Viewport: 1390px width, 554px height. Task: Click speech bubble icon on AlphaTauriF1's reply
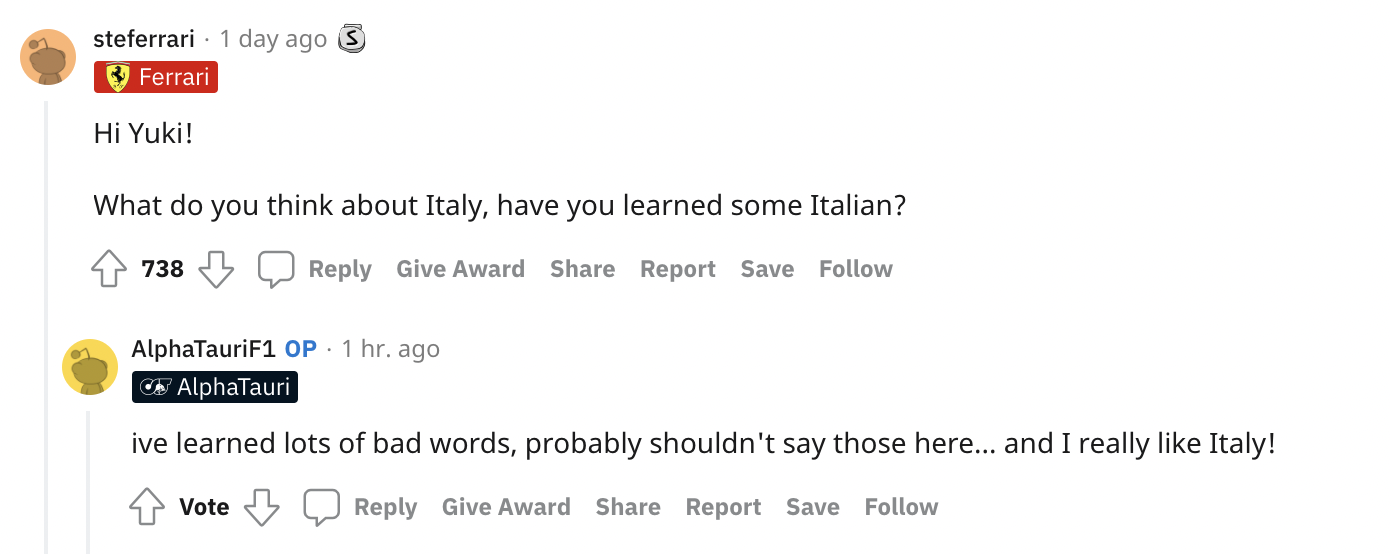(322, 507)
